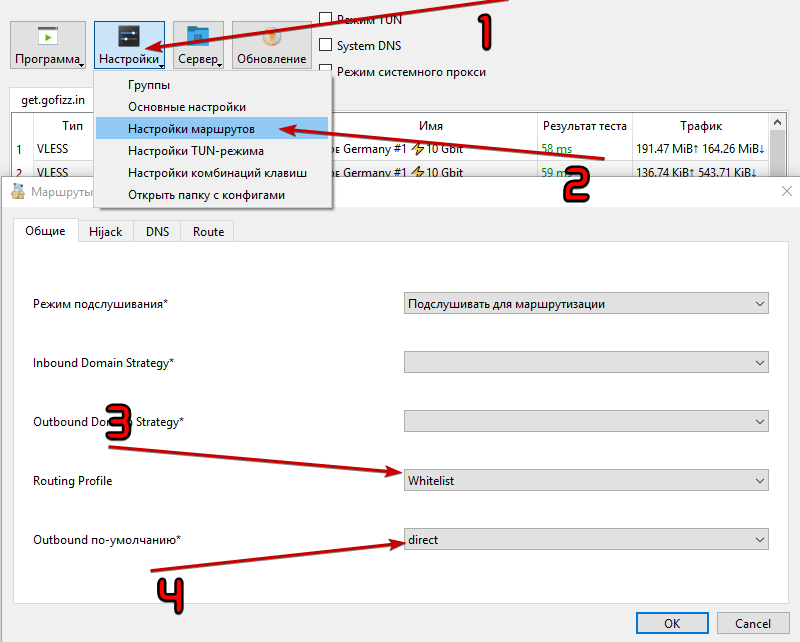800x642 pixels.
Task: Enable Режим системного прокси checkbox
Action: pyautogui.click(x=325, y=72)
